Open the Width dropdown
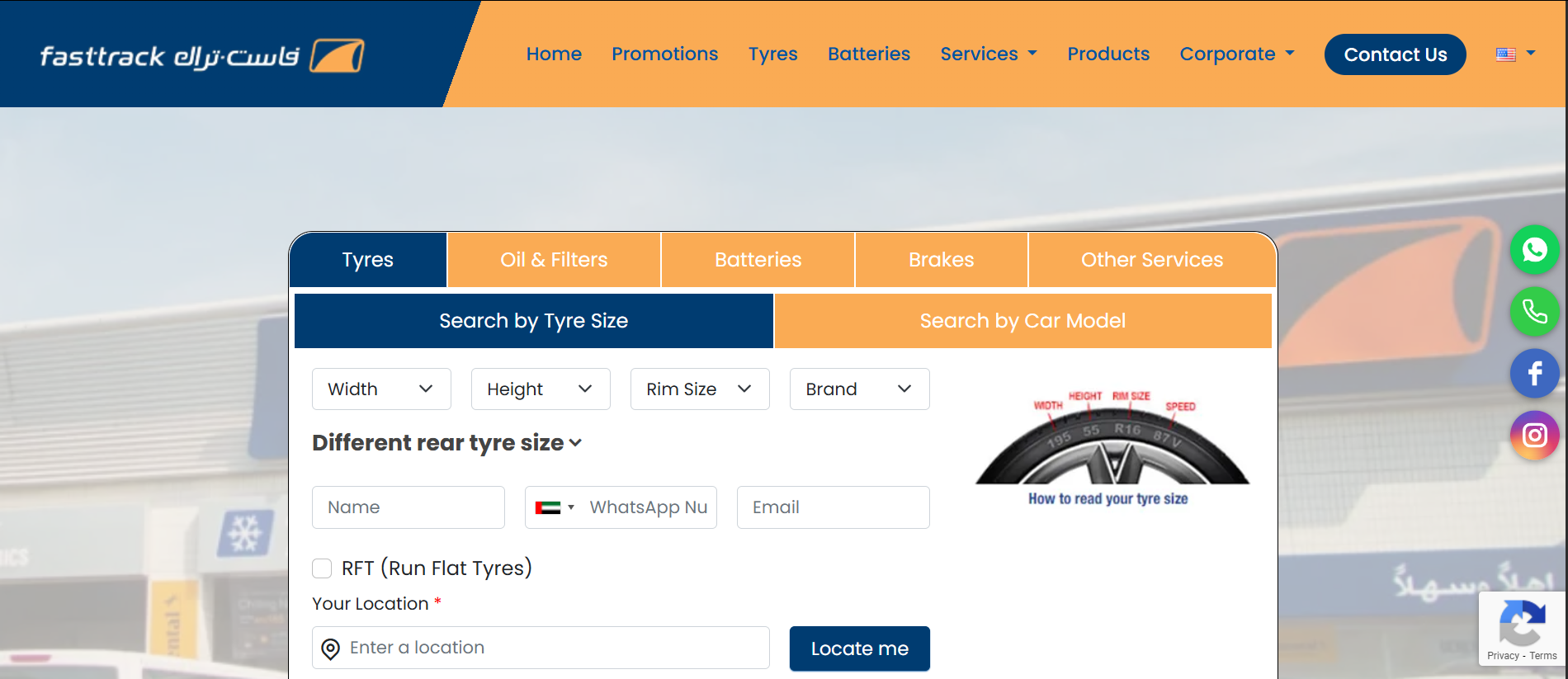 (381, 389)
